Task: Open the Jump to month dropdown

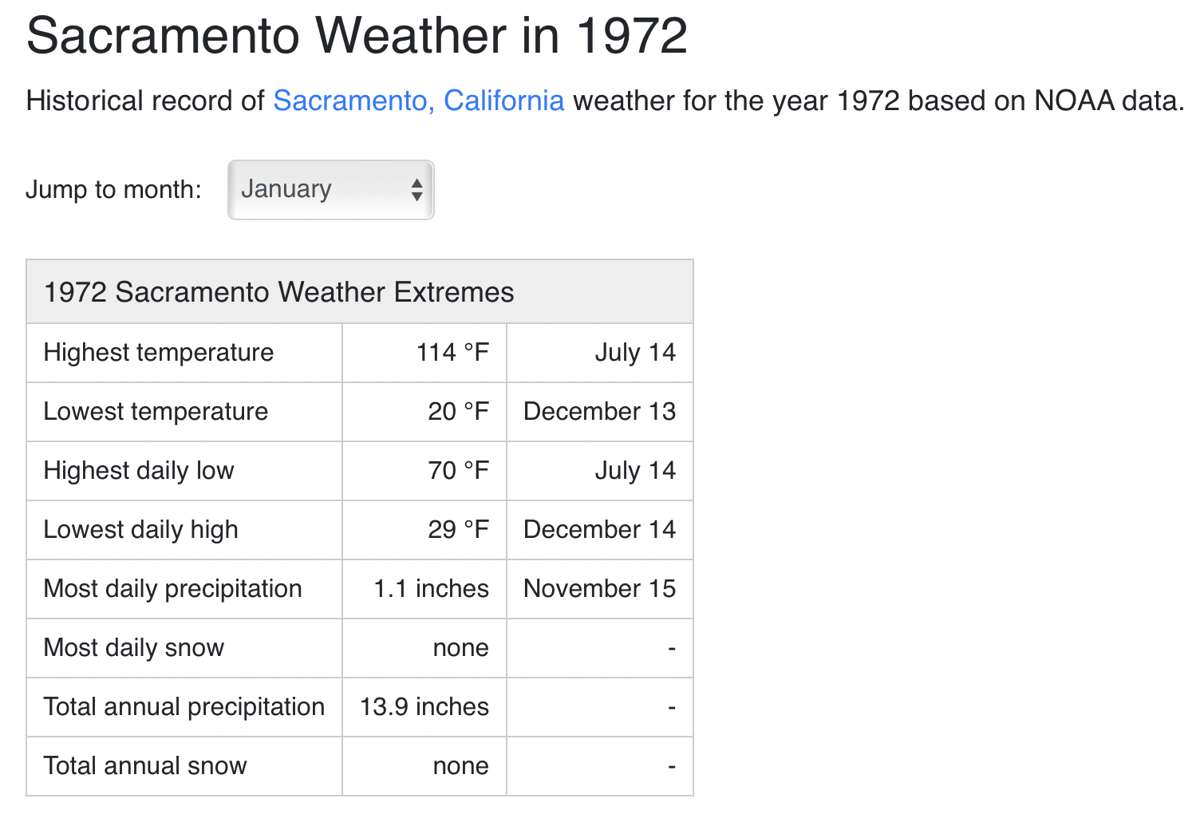Action: click(330, 189)
